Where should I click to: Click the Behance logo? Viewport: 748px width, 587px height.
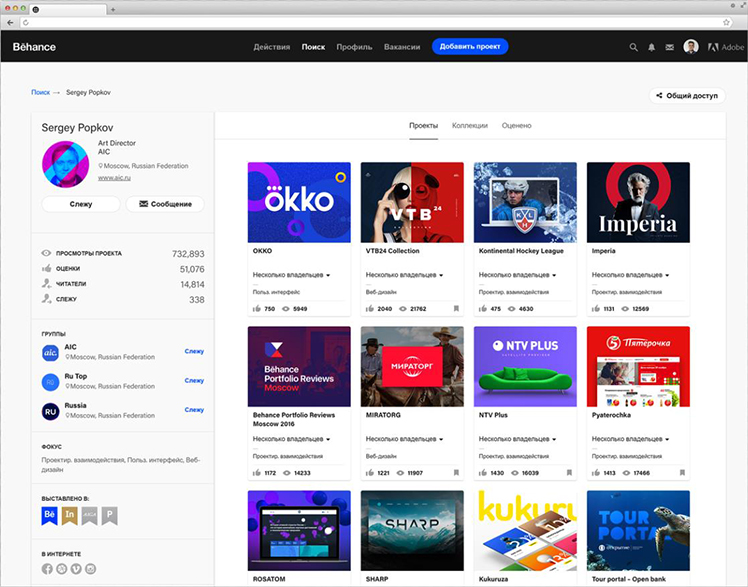click(x=34, y=47)
